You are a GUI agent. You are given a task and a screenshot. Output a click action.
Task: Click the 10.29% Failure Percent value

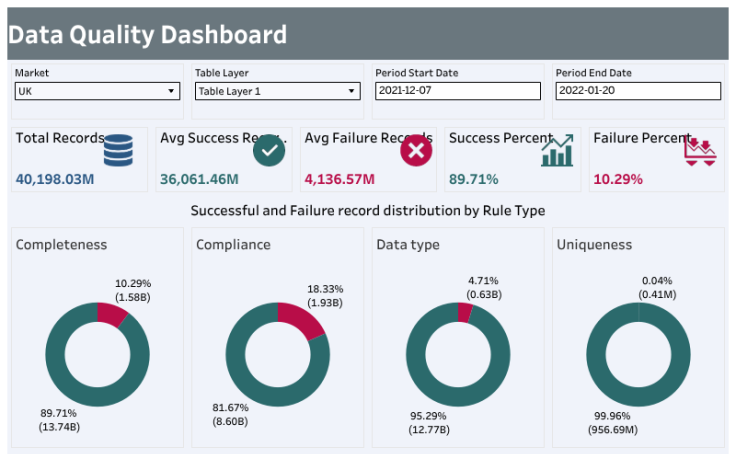(617, 179)
